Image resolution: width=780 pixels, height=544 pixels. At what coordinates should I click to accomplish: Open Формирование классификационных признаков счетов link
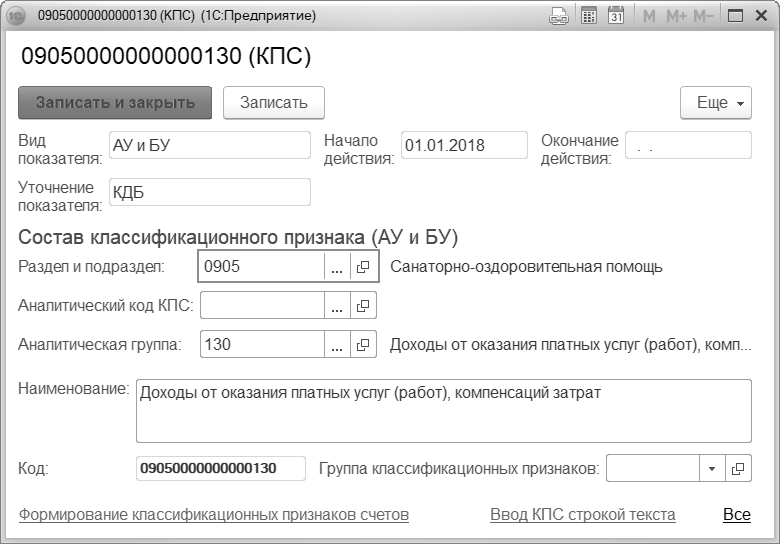tap(214, 514)
